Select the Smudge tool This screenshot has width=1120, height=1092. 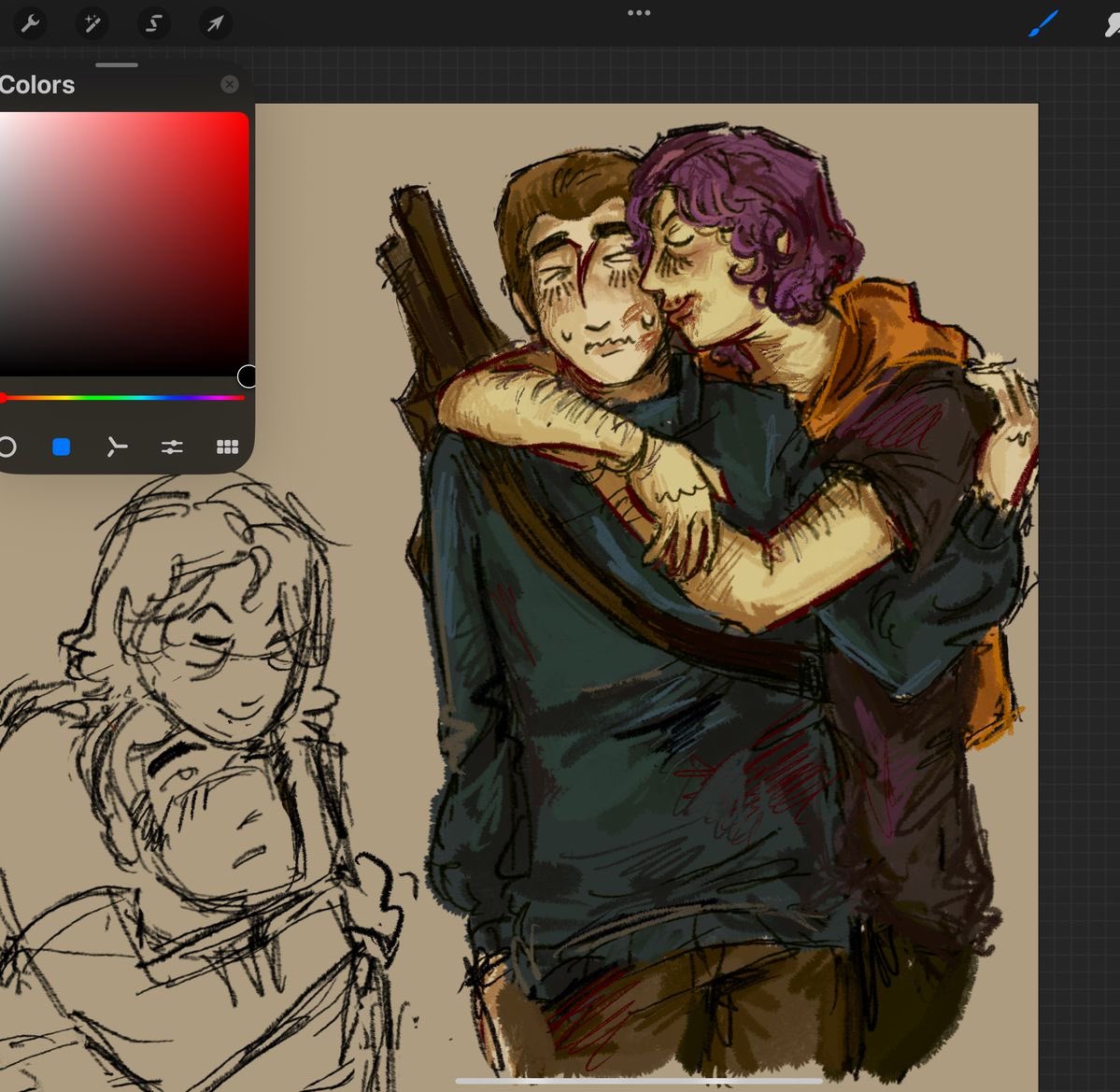coord(1112,24)
